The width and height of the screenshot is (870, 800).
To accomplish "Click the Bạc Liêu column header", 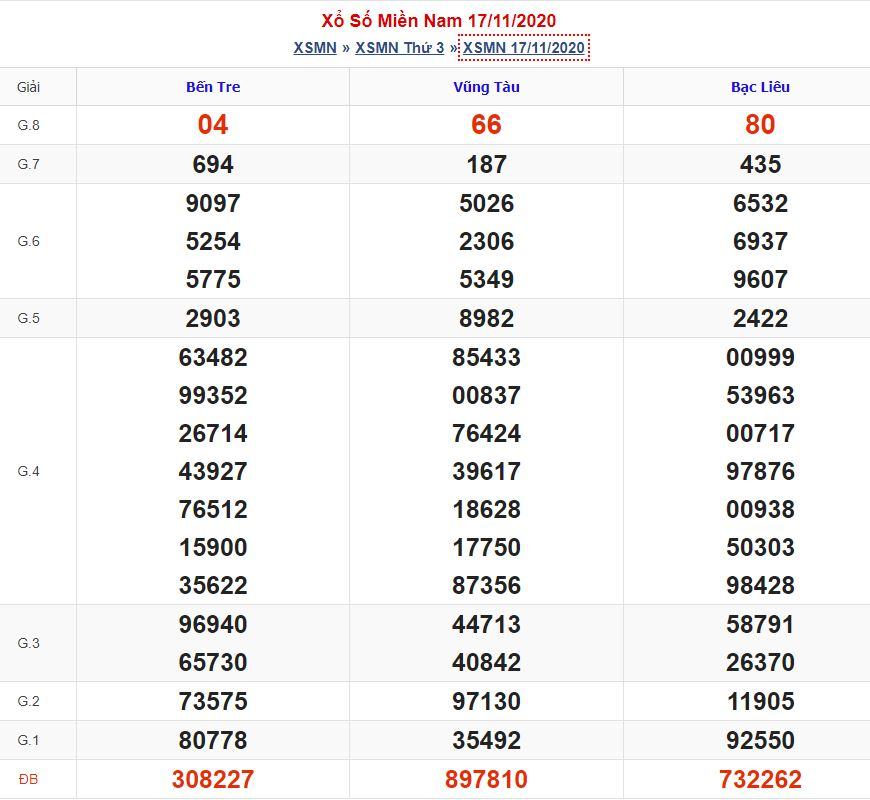I will coord(760,87).
